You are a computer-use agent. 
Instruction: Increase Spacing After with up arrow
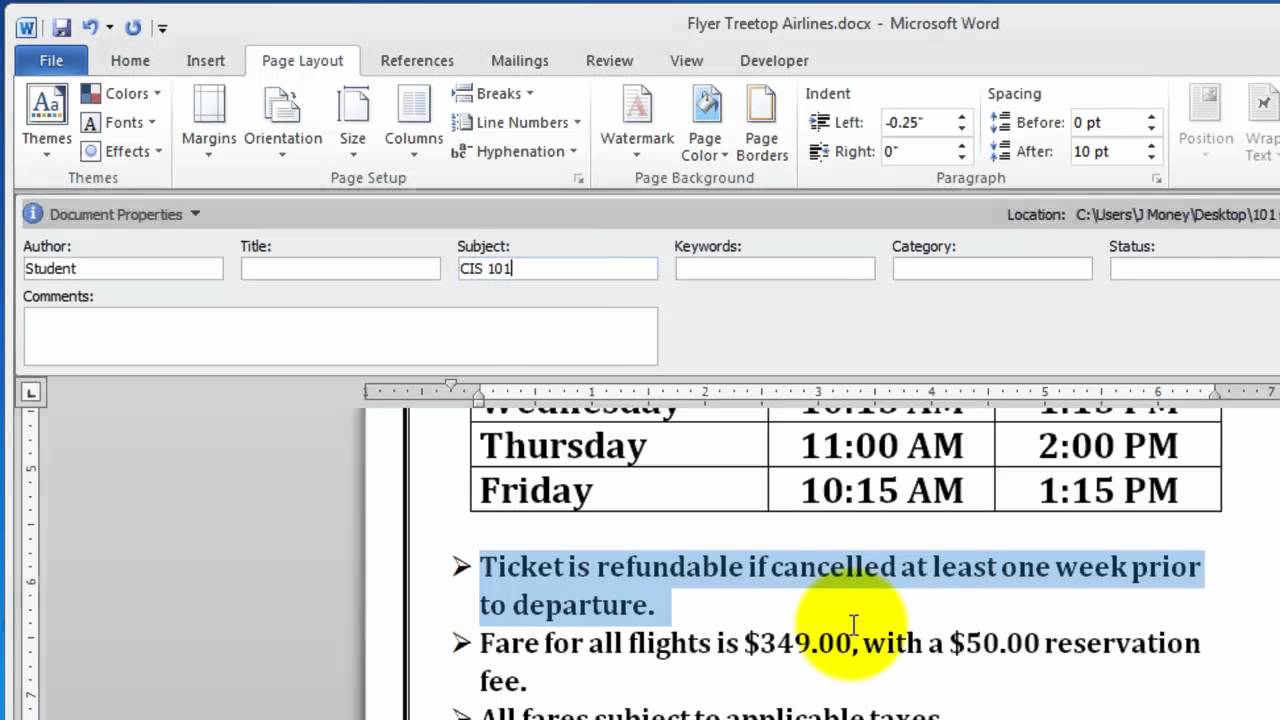tap(1152, 146)
